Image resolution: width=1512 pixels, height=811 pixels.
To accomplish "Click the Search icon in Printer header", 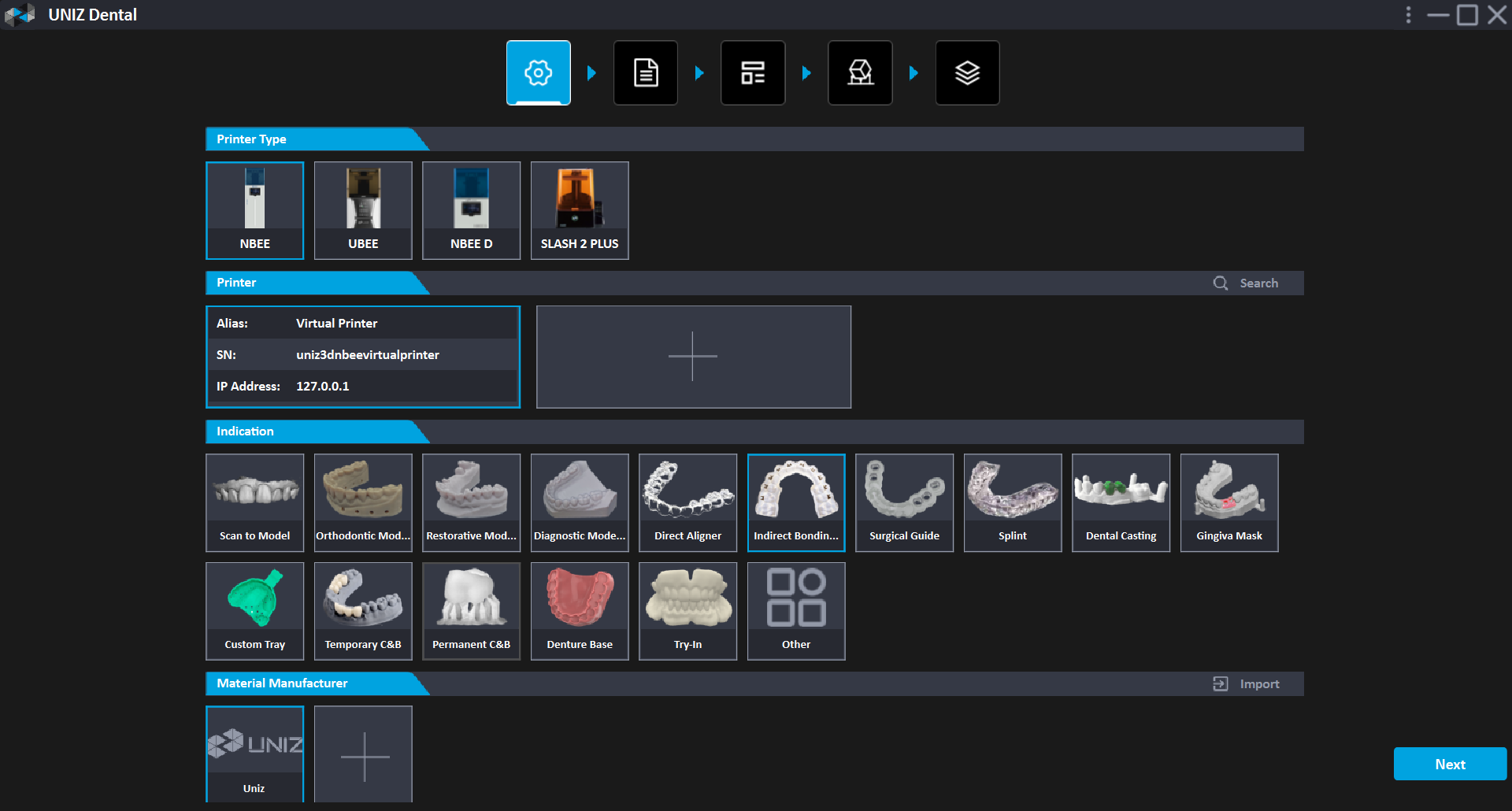I will [x=1221, y=283].
